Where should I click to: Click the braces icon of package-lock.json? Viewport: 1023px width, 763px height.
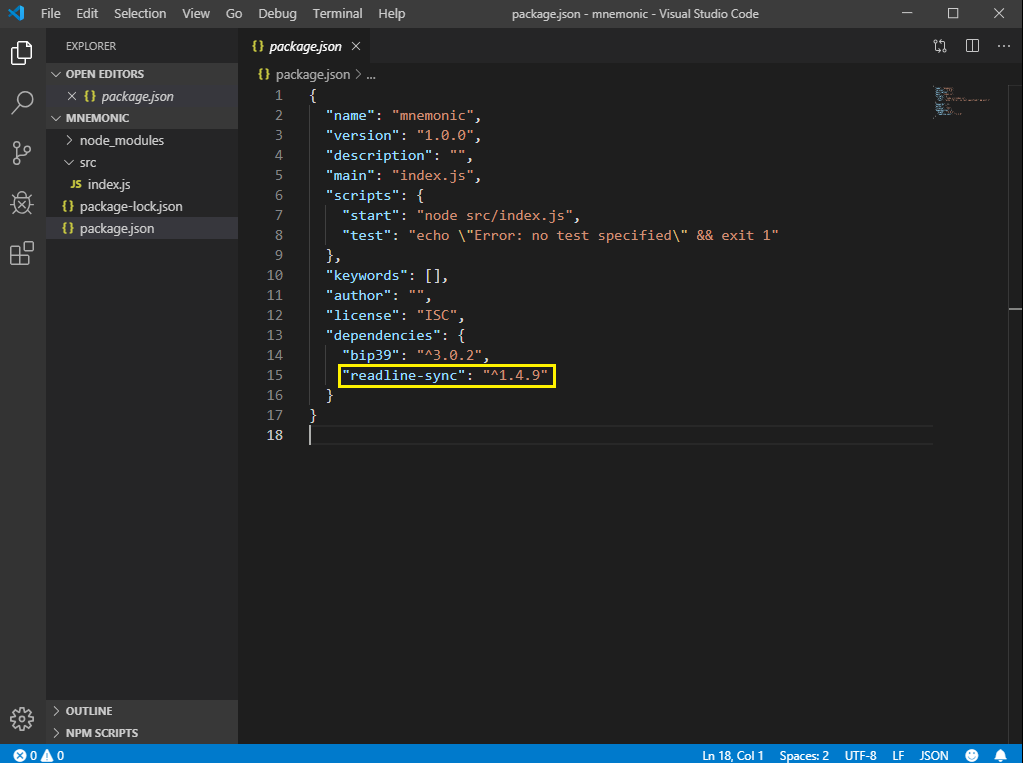(68, 206)
